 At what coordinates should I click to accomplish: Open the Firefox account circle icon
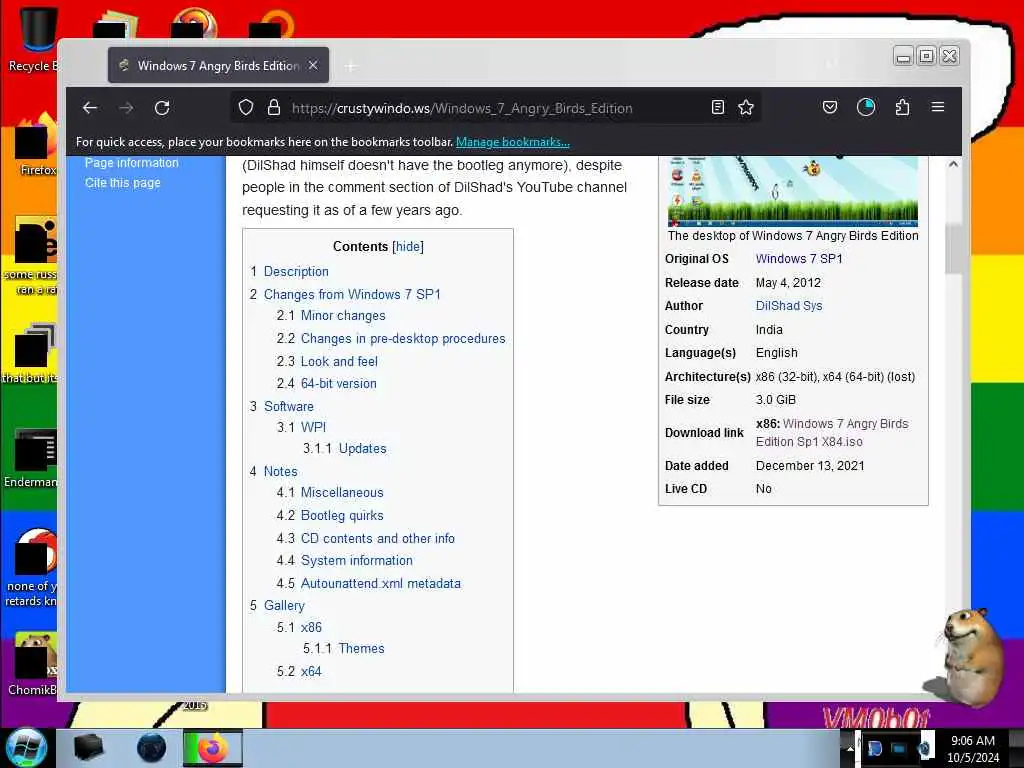click(x=866, y=107)
